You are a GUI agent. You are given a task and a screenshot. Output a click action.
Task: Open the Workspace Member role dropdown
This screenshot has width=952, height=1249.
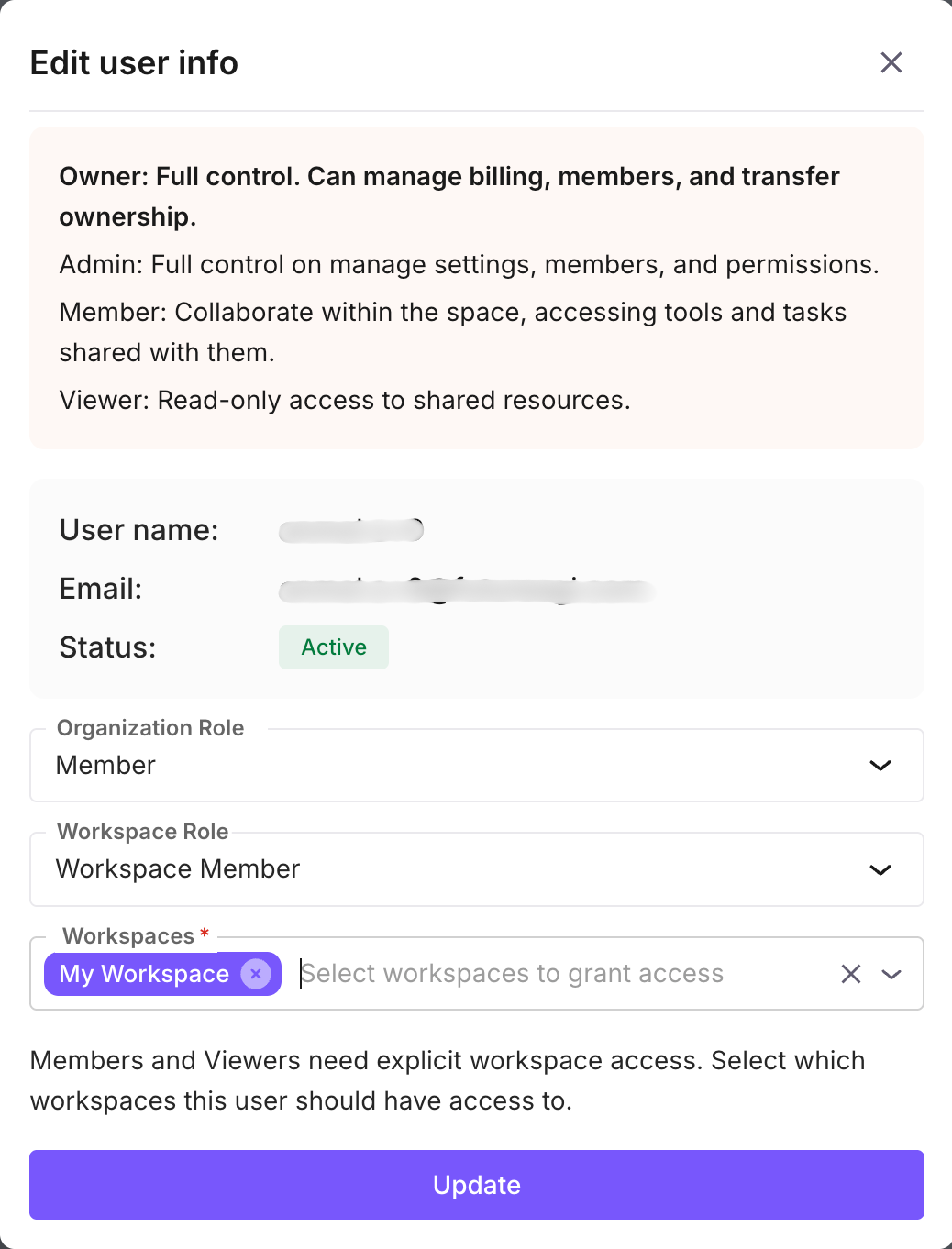[459, 869]
